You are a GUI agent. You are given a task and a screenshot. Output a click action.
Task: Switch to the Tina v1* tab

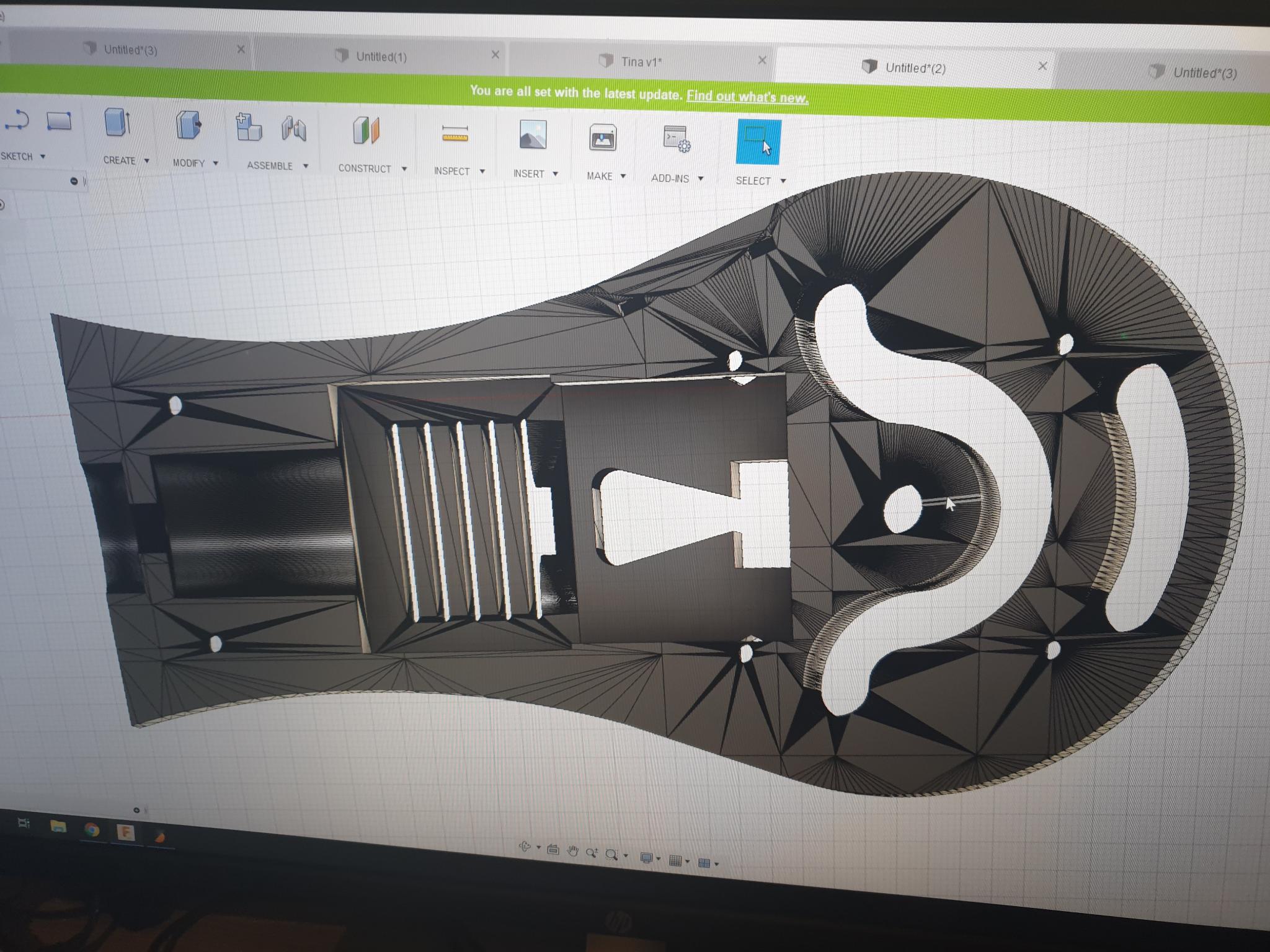(641, 61)
